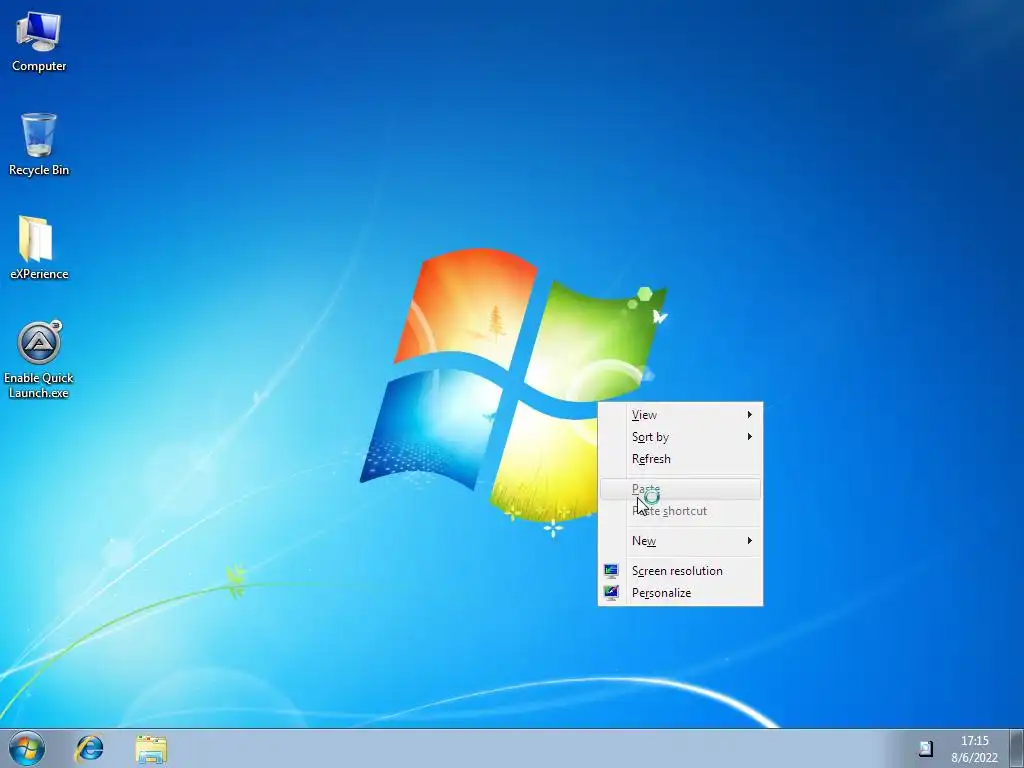Click the Screen resolution monitor icon

(611, 571)
